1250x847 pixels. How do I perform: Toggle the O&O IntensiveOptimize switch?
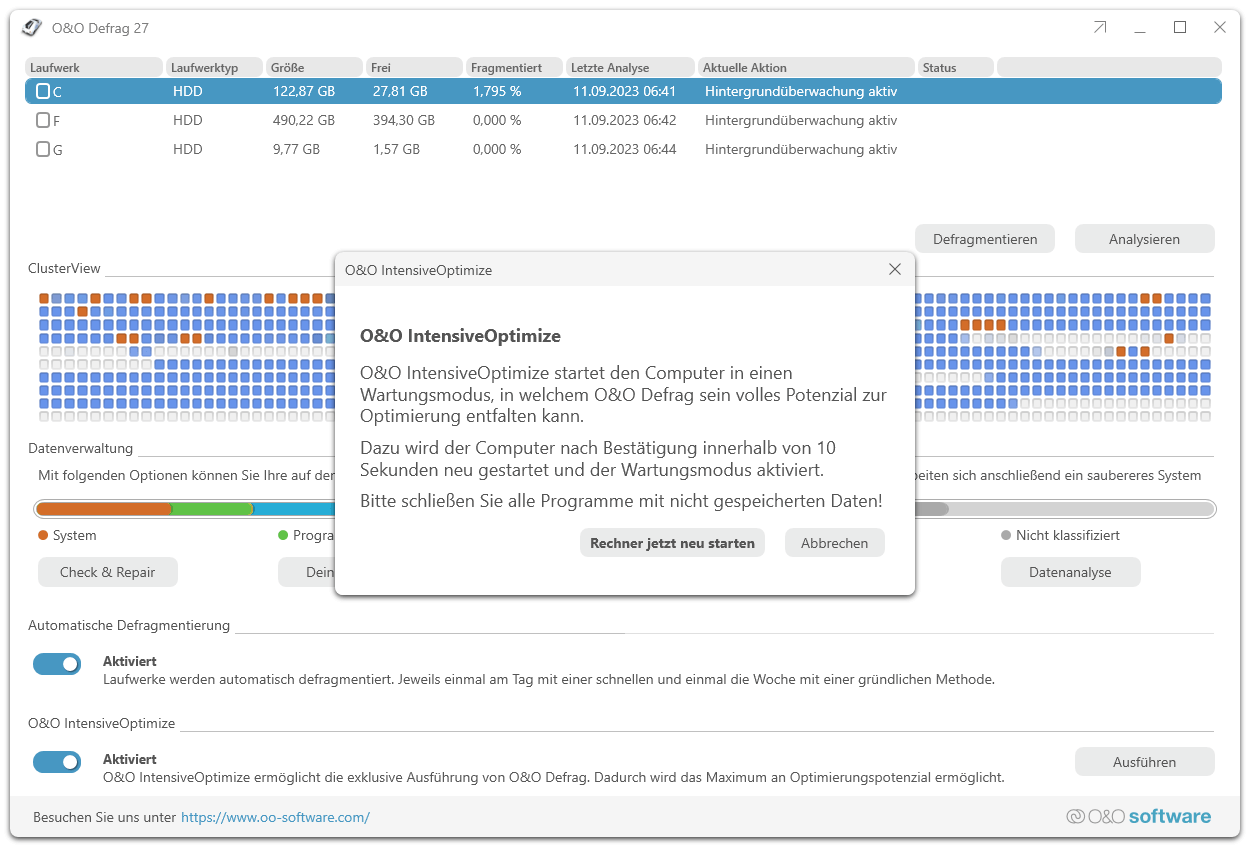(57, 762)
